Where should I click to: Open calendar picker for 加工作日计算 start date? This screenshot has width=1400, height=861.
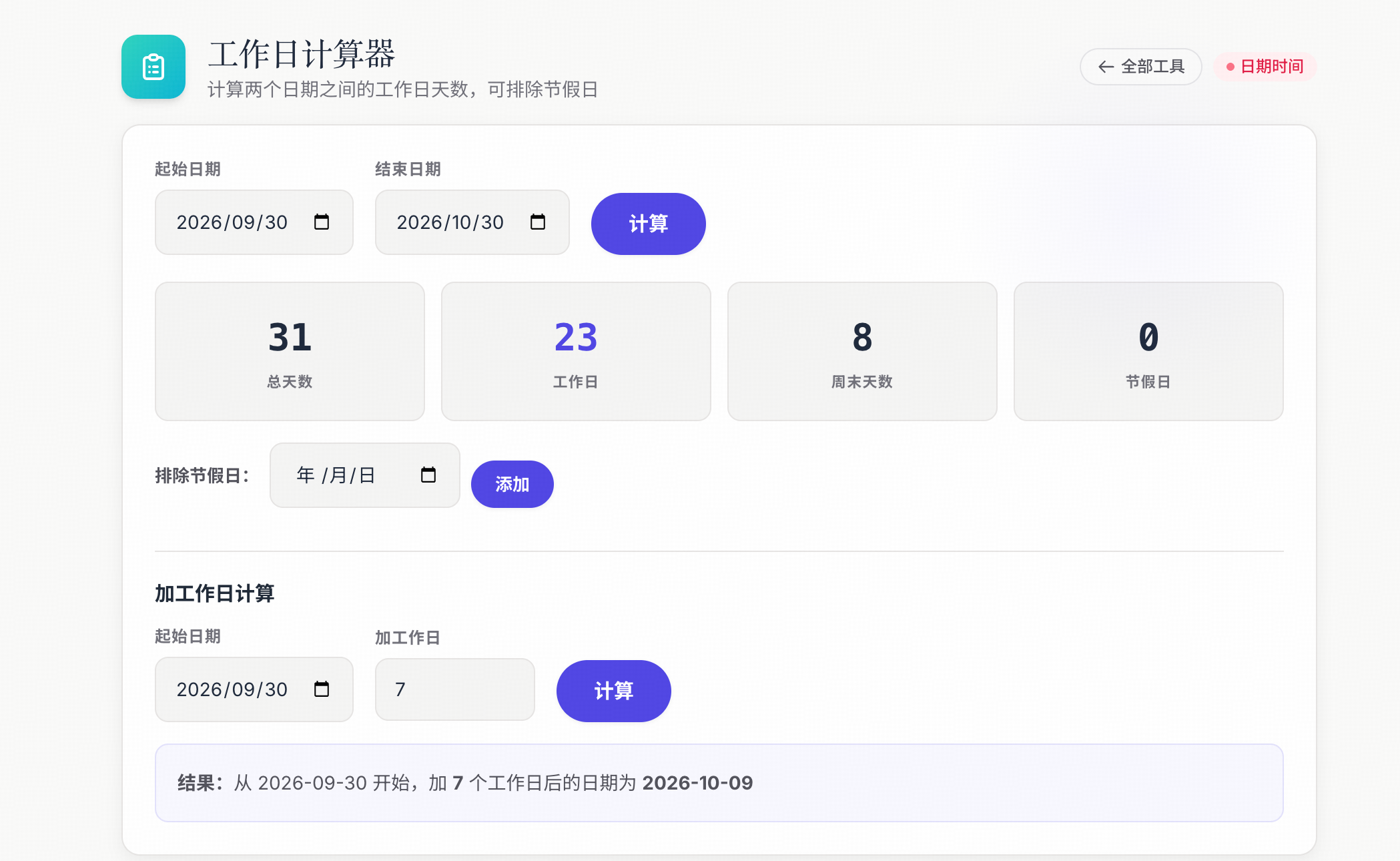point(322,689)
